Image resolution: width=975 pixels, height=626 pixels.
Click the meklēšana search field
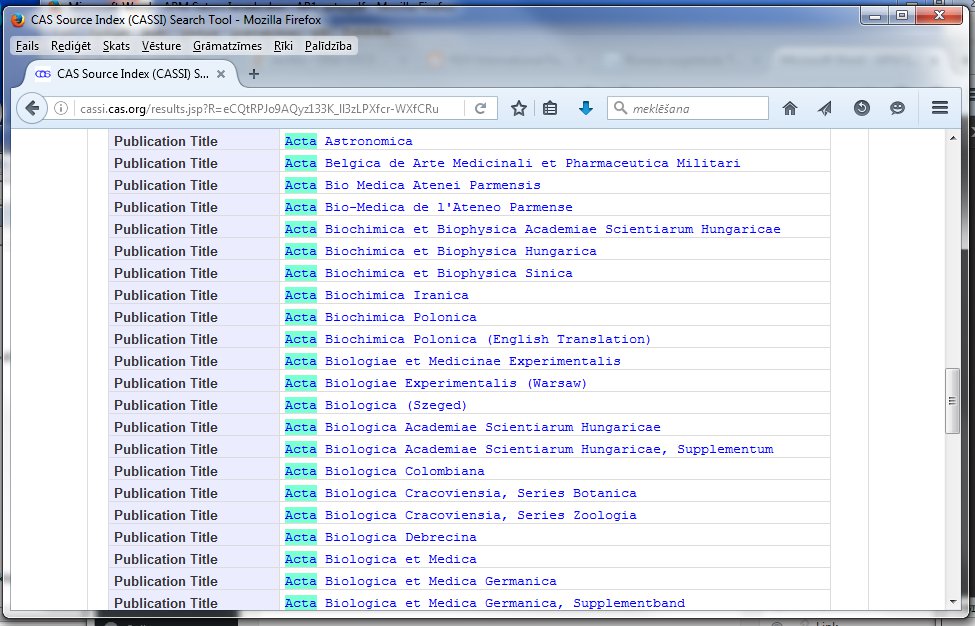pyautogui.click(x=697, y=108)
